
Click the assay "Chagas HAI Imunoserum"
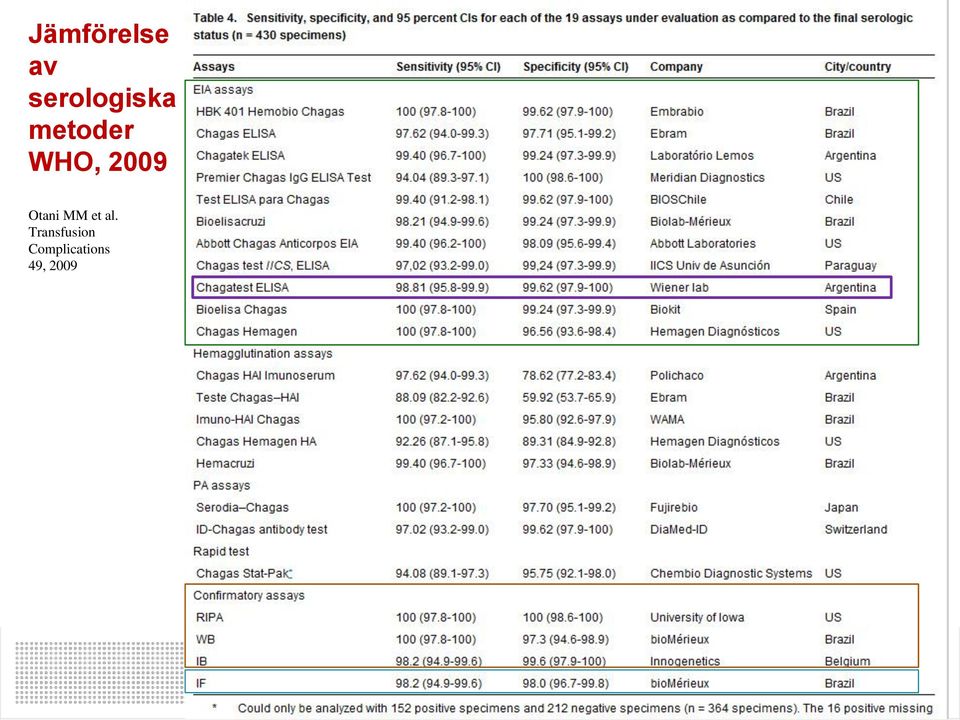tap(265, 376)
